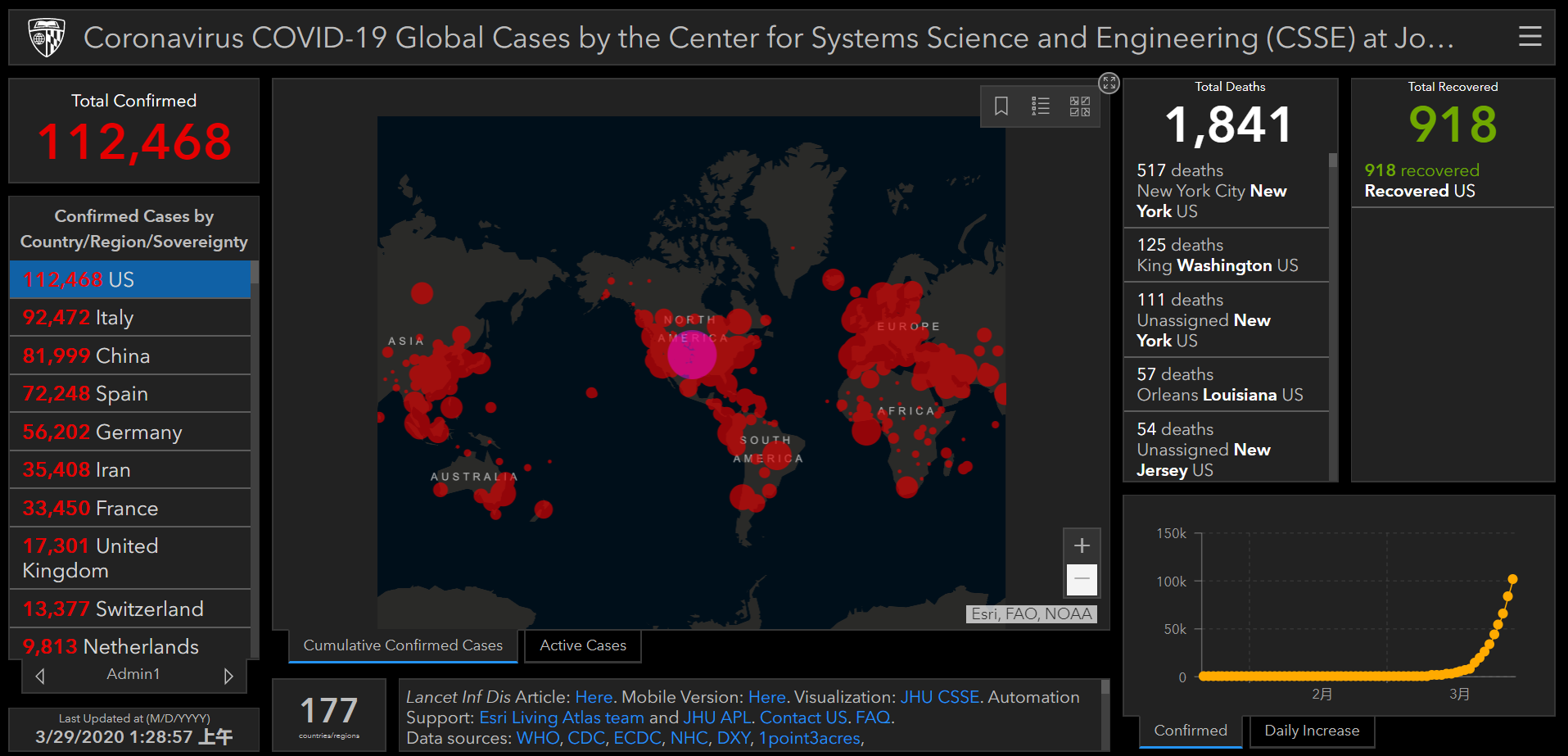
Task: Select Germany in the confirmed cases list
Action: [130, 432]
